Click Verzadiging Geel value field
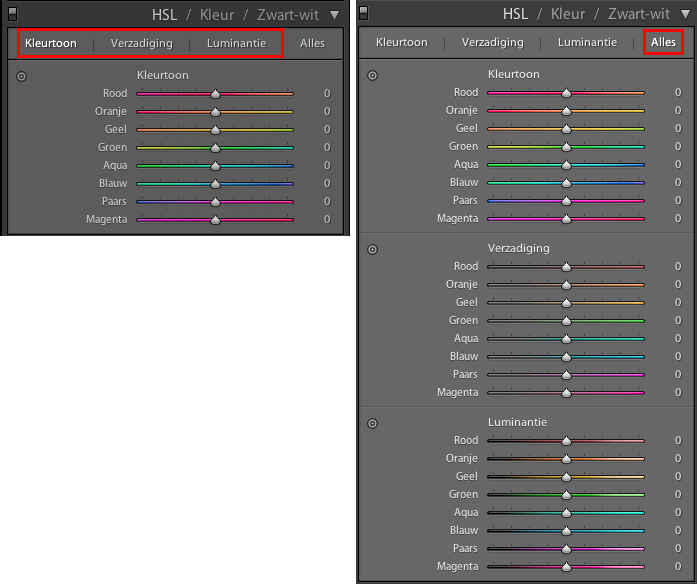 [678, 302]
